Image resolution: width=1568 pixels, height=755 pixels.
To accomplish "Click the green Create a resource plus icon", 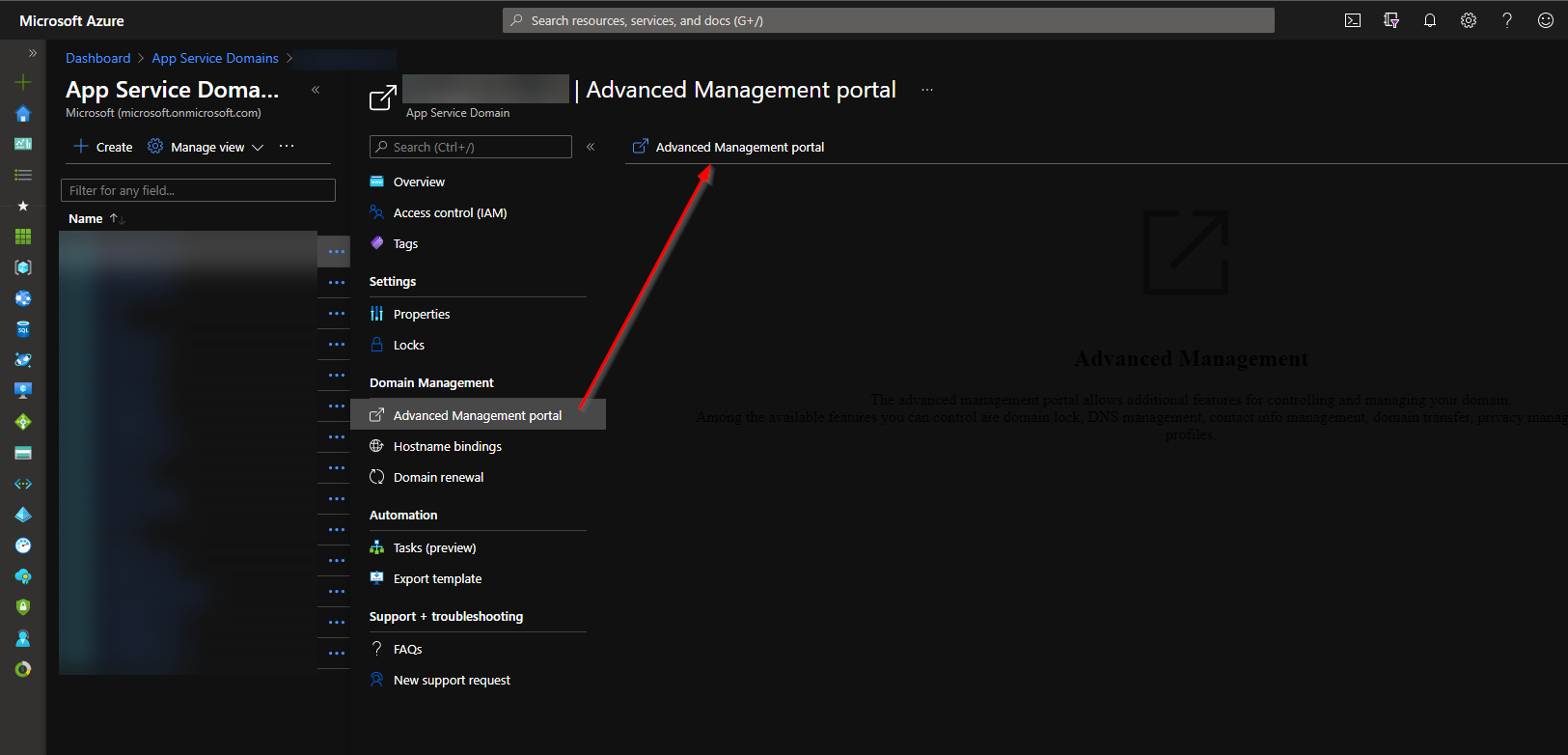I will 23,82.
